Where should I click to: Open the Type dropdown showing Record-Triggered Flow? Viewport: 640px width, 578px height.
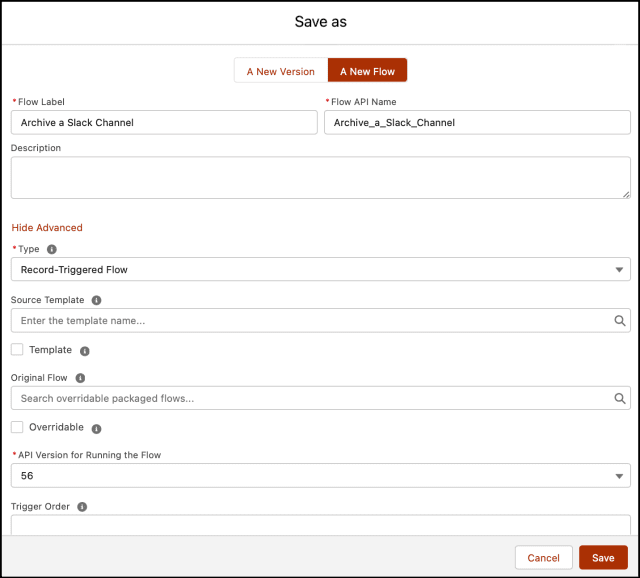320,270
